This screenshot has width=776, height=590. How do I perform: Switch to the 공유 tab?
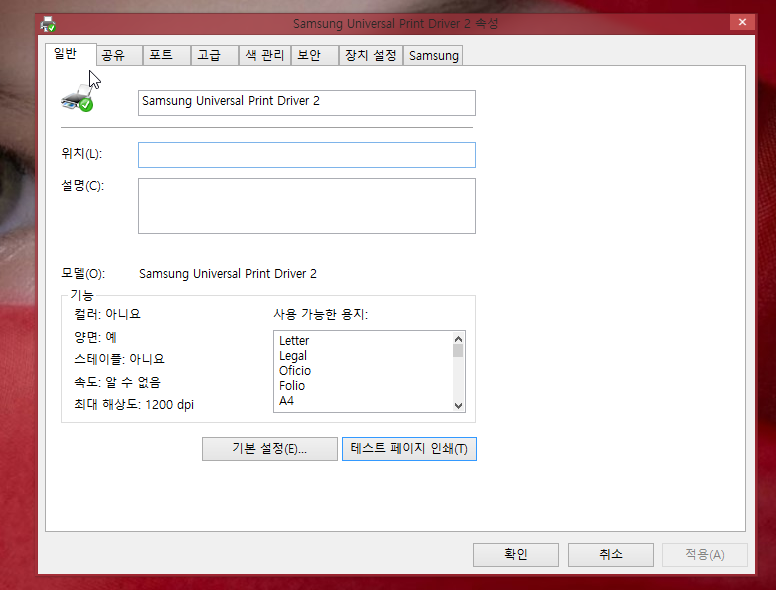(119, 55)
